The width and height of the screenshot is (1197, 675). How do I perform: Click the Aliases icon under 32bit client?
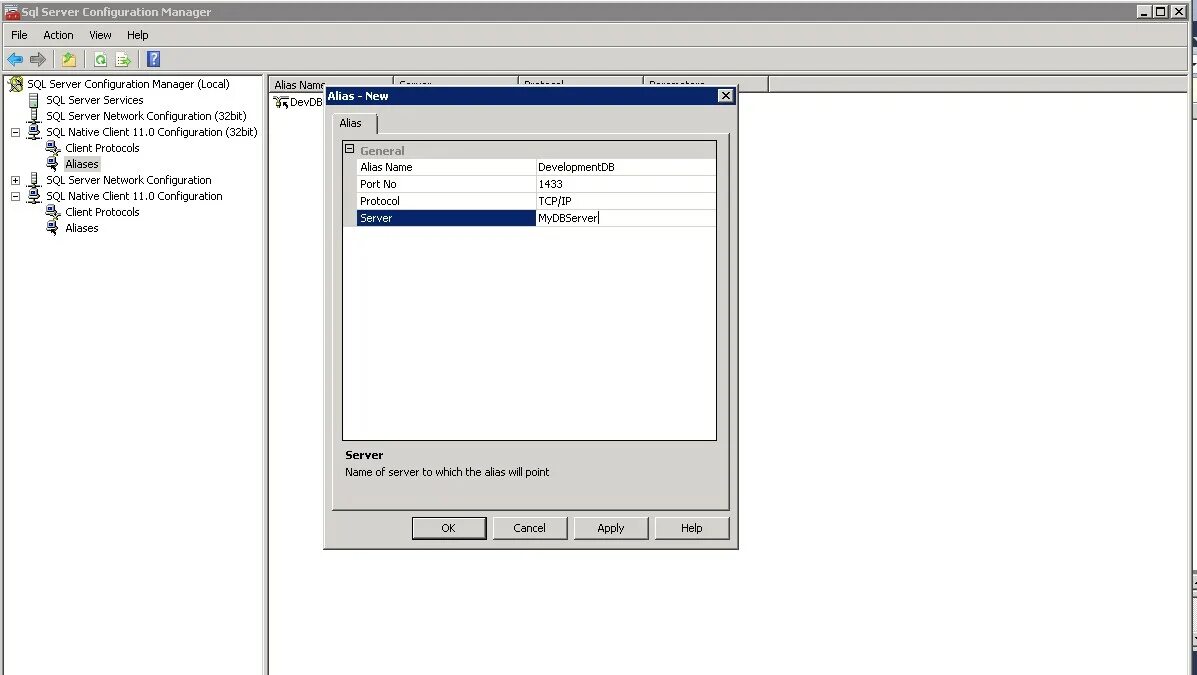pyautogui.click(x=53, y=164)
